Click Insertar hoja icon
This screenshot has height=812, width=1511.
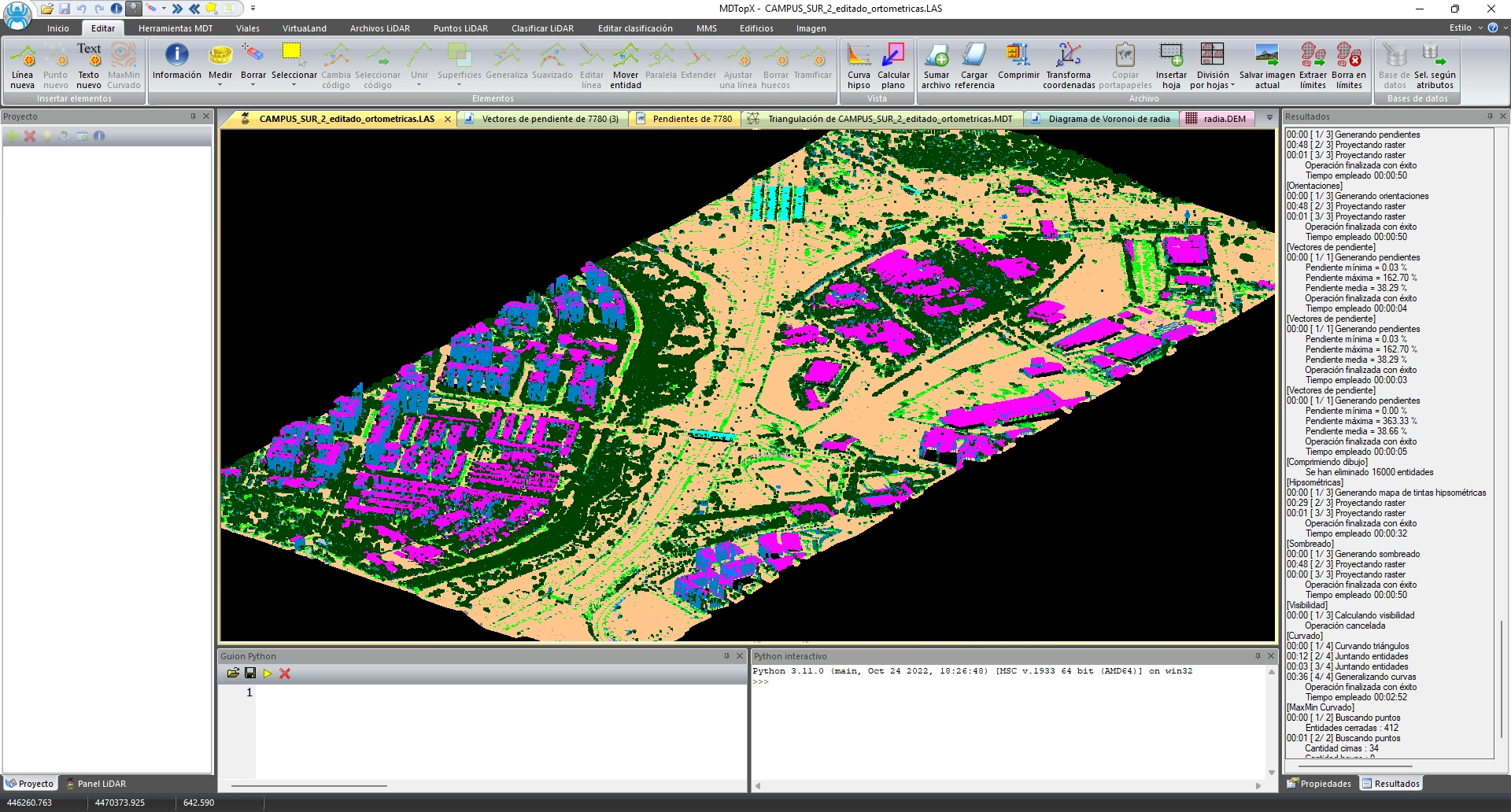[1171, 55]
